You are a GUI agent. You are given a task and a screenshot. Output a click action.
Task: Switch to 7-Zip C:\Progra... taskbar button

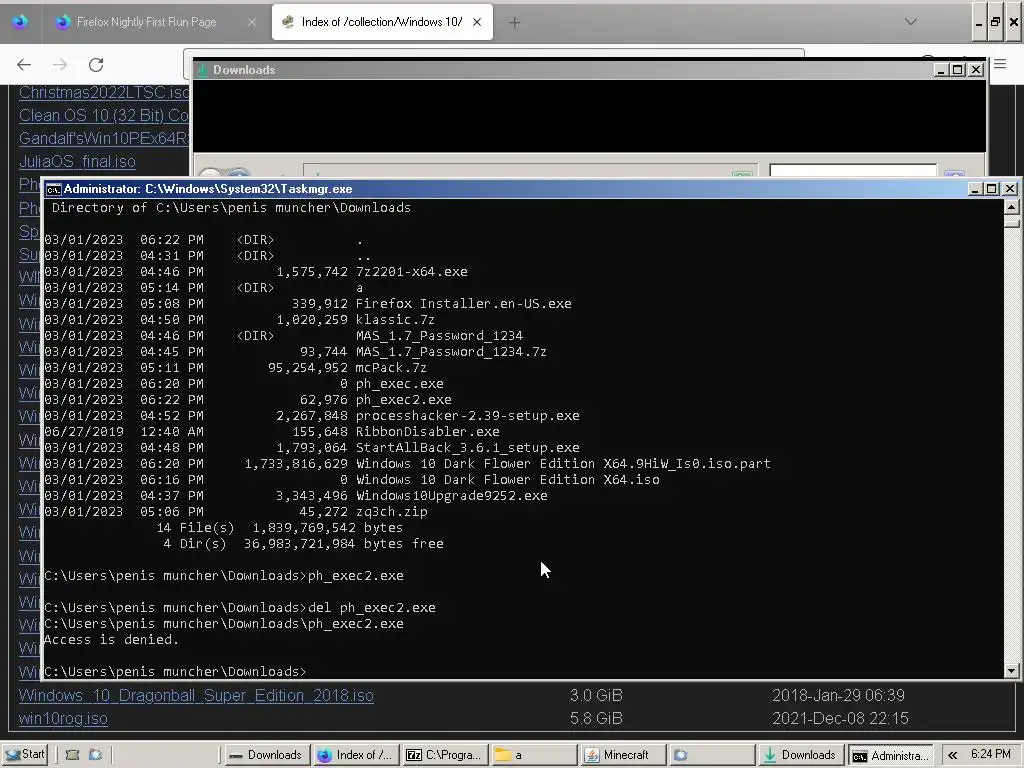tap(445, 755)
